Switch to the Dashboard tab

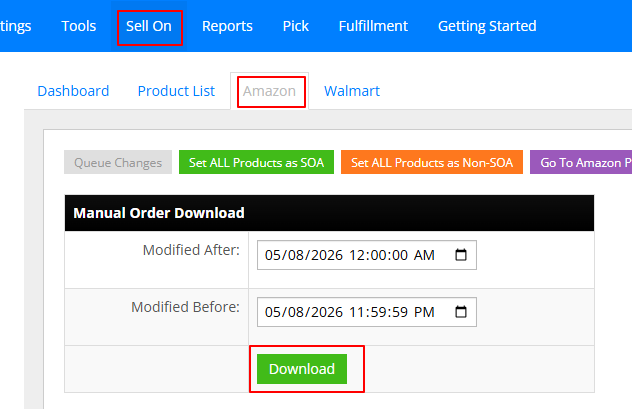point(73,91)
